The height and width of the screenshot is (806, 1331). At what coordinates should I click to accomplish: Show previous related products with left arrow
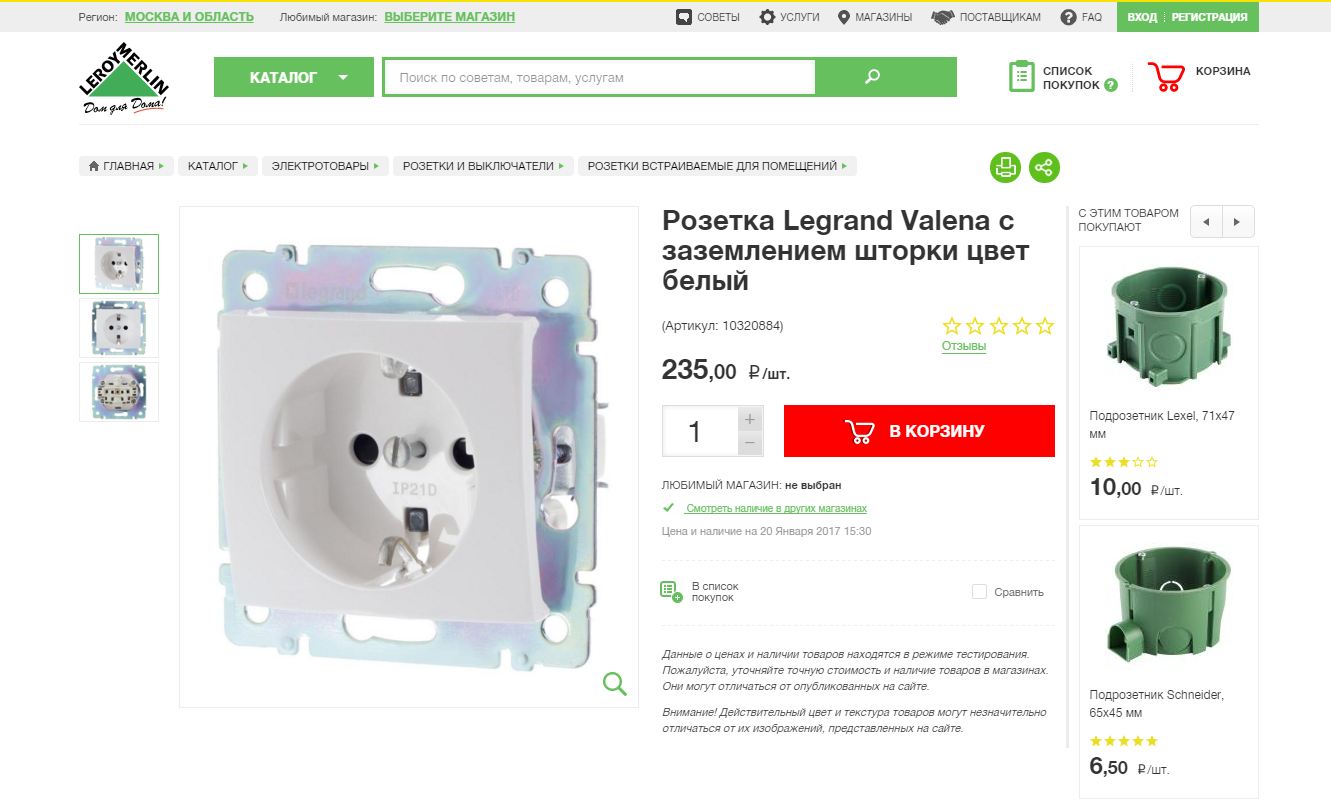[x=1206, y=222]
